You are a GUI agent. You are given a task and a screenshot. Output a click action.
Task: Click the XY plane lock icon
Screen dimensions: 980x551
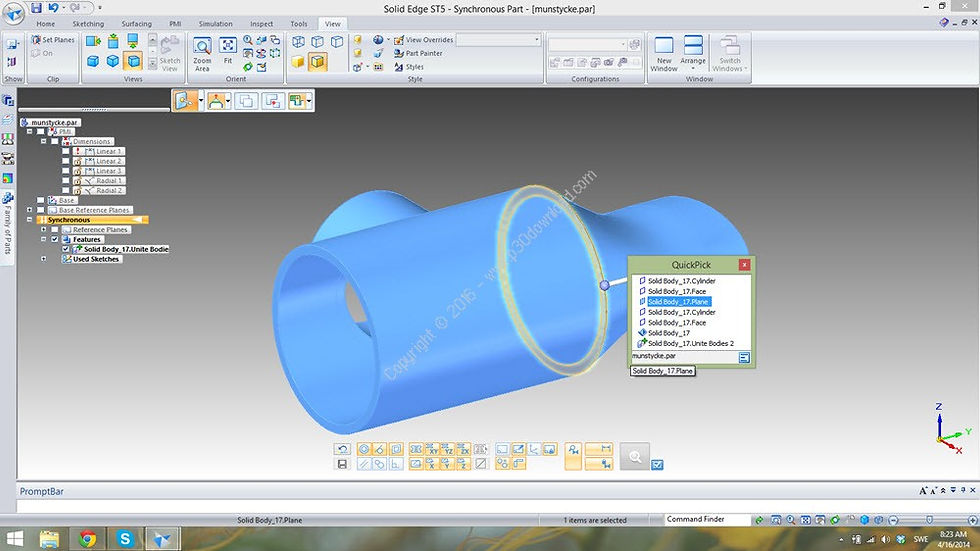432,449
